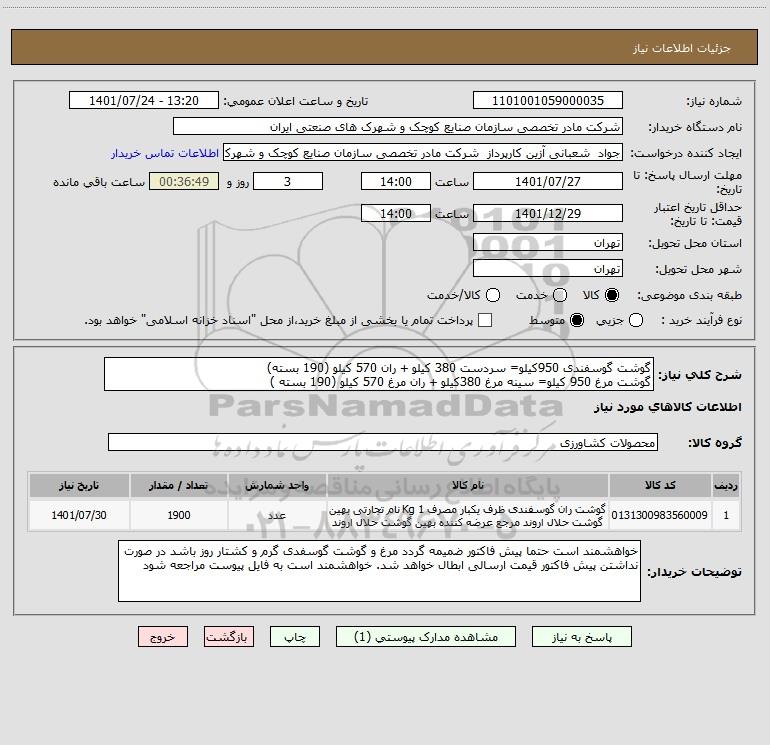Click the product name cell گوشت ران گوسفندی
The width and height of the screenshot is (770, 745).
tap(468, 515)
